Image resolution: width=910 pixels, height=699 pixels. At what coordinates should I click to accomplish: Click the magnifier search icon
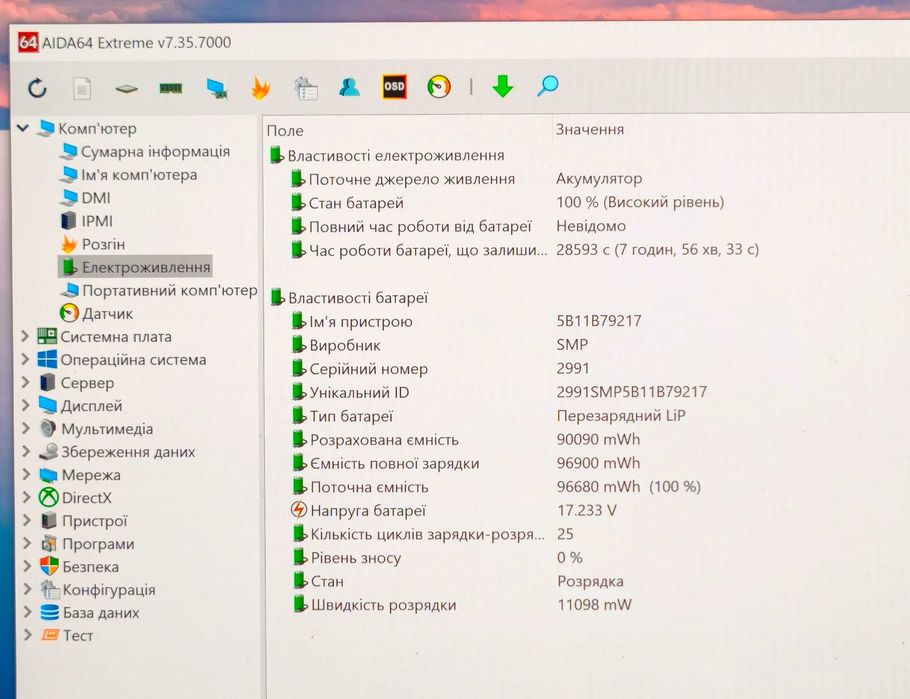click(547, 86)
